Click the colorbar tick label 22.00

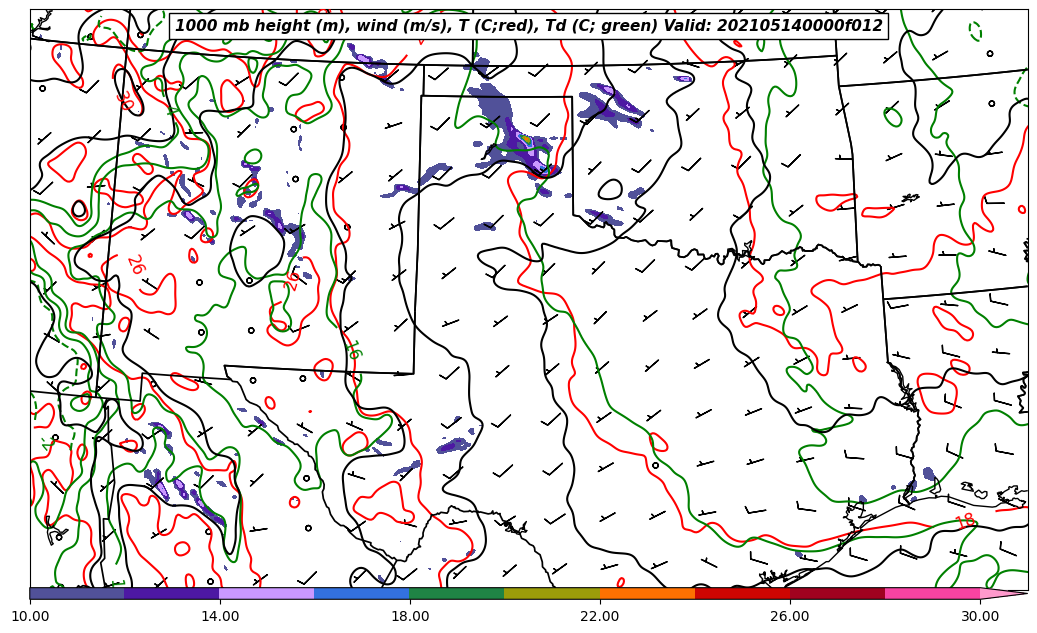click(x=601, y=616)
